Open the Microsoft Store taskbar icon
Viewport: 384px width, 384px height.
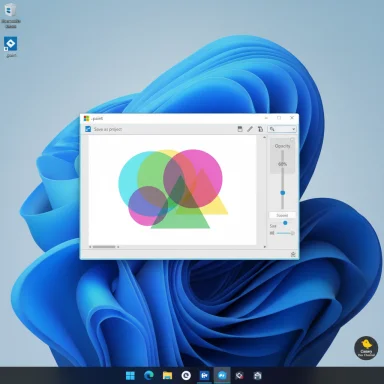[x=257, y=376]
